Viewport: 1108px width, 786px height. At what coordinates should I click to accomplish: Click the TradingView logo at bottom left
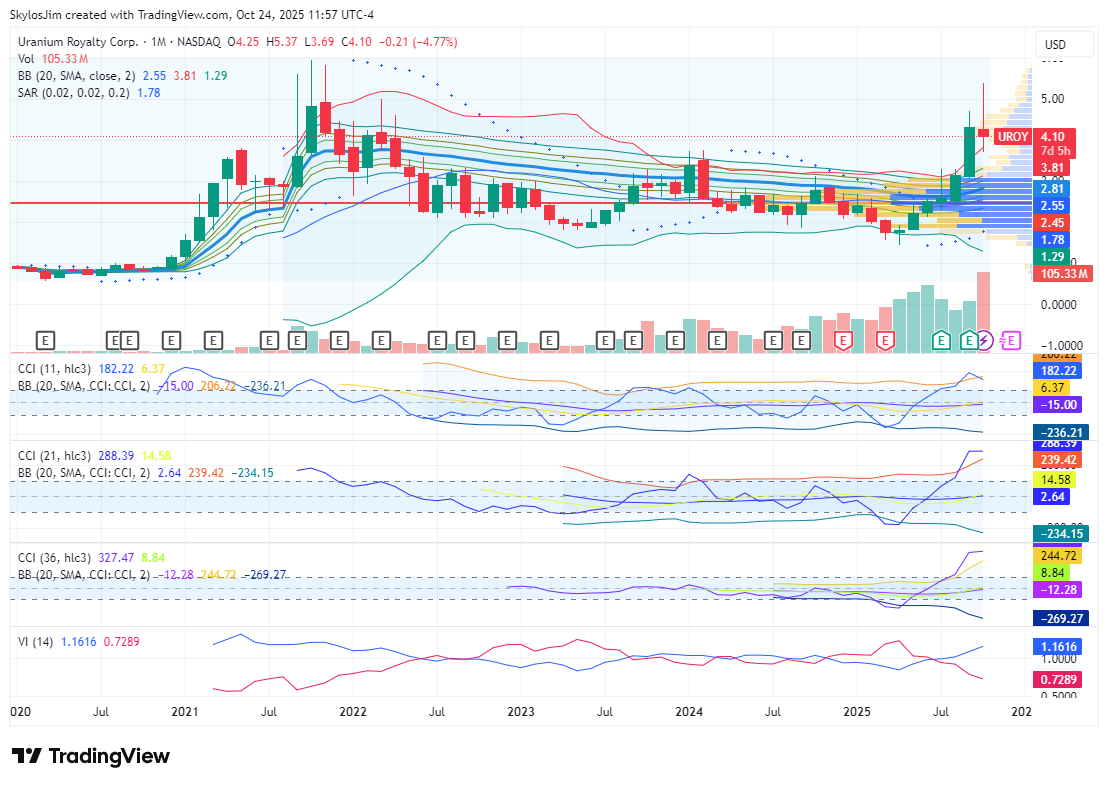point(91,756)
